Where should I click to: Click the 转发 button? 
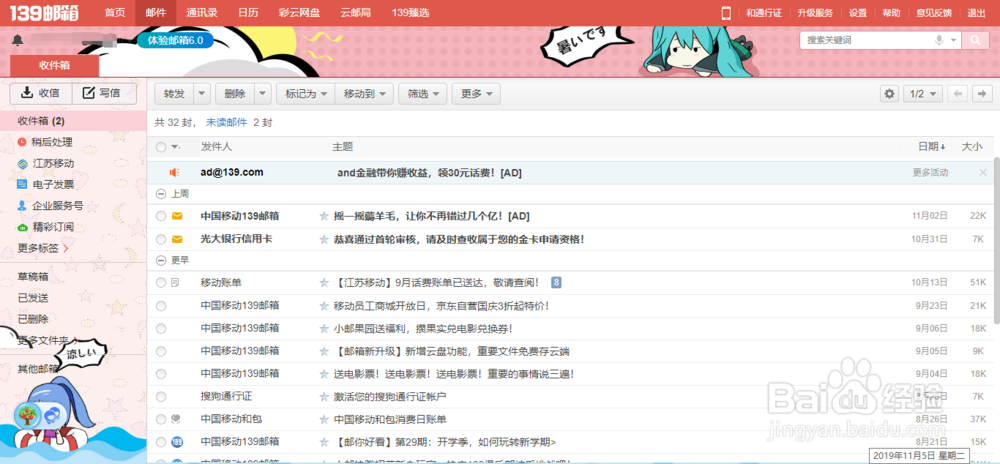174,94
